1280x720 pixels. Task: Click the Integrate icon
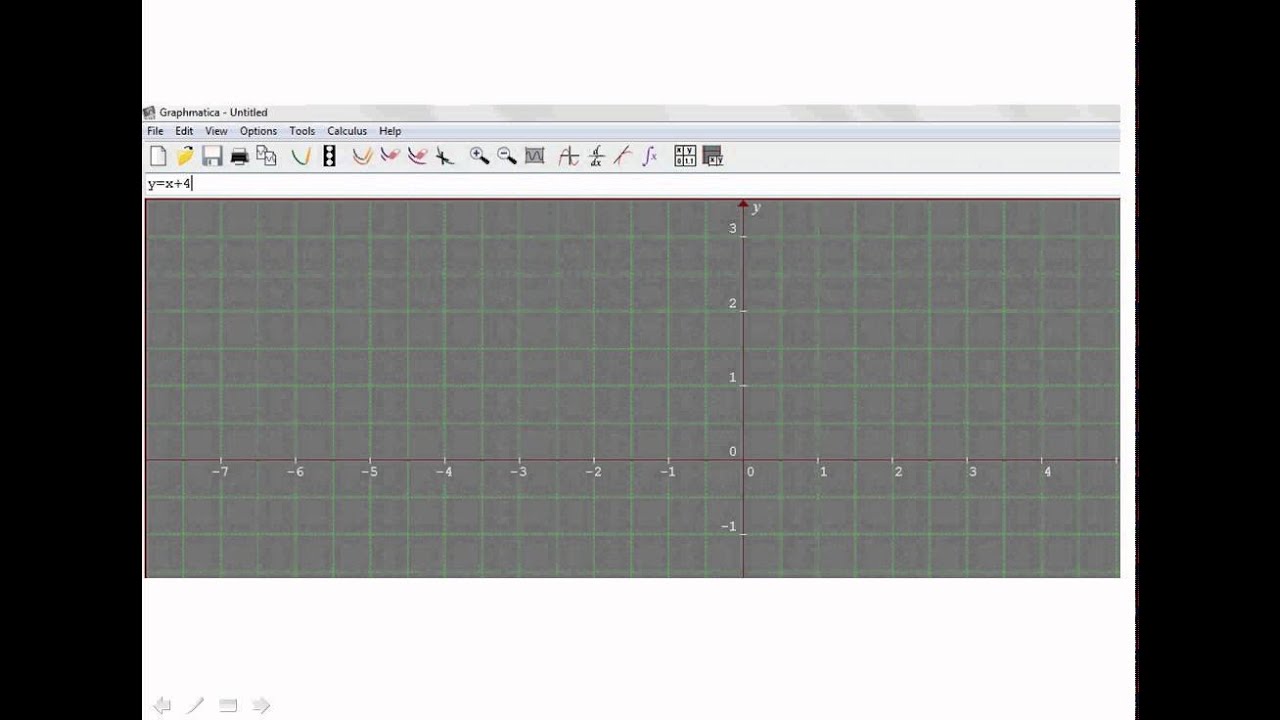coord(650,156)
